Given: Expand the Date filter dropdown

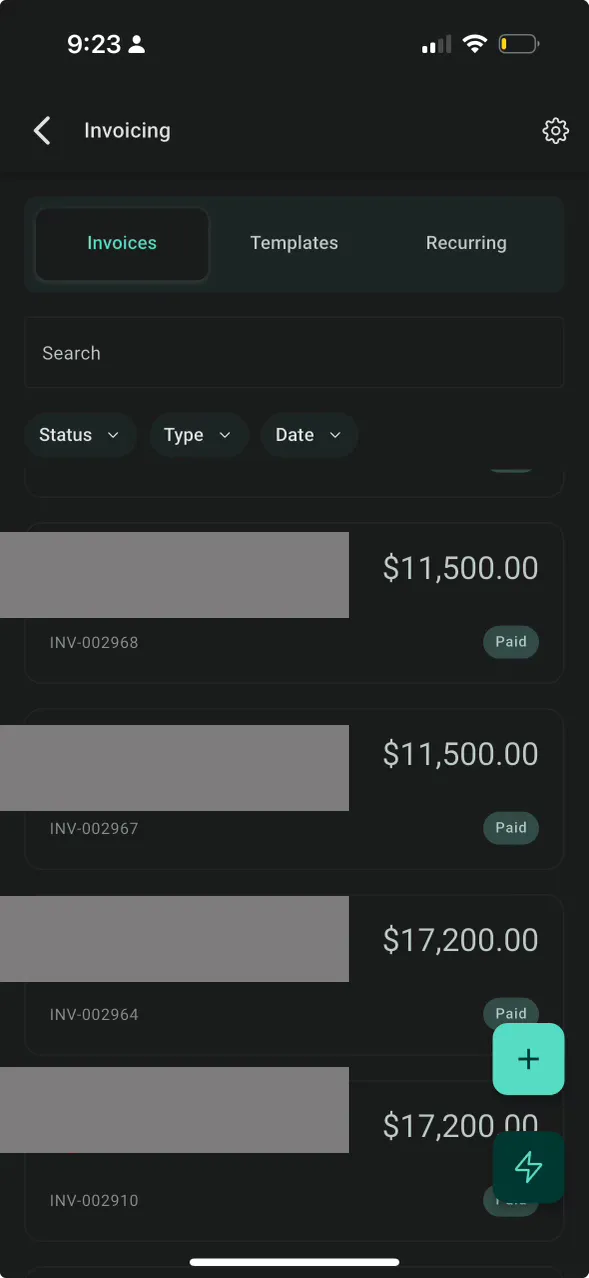Looking at the screenshot, I should pos(309,435).
